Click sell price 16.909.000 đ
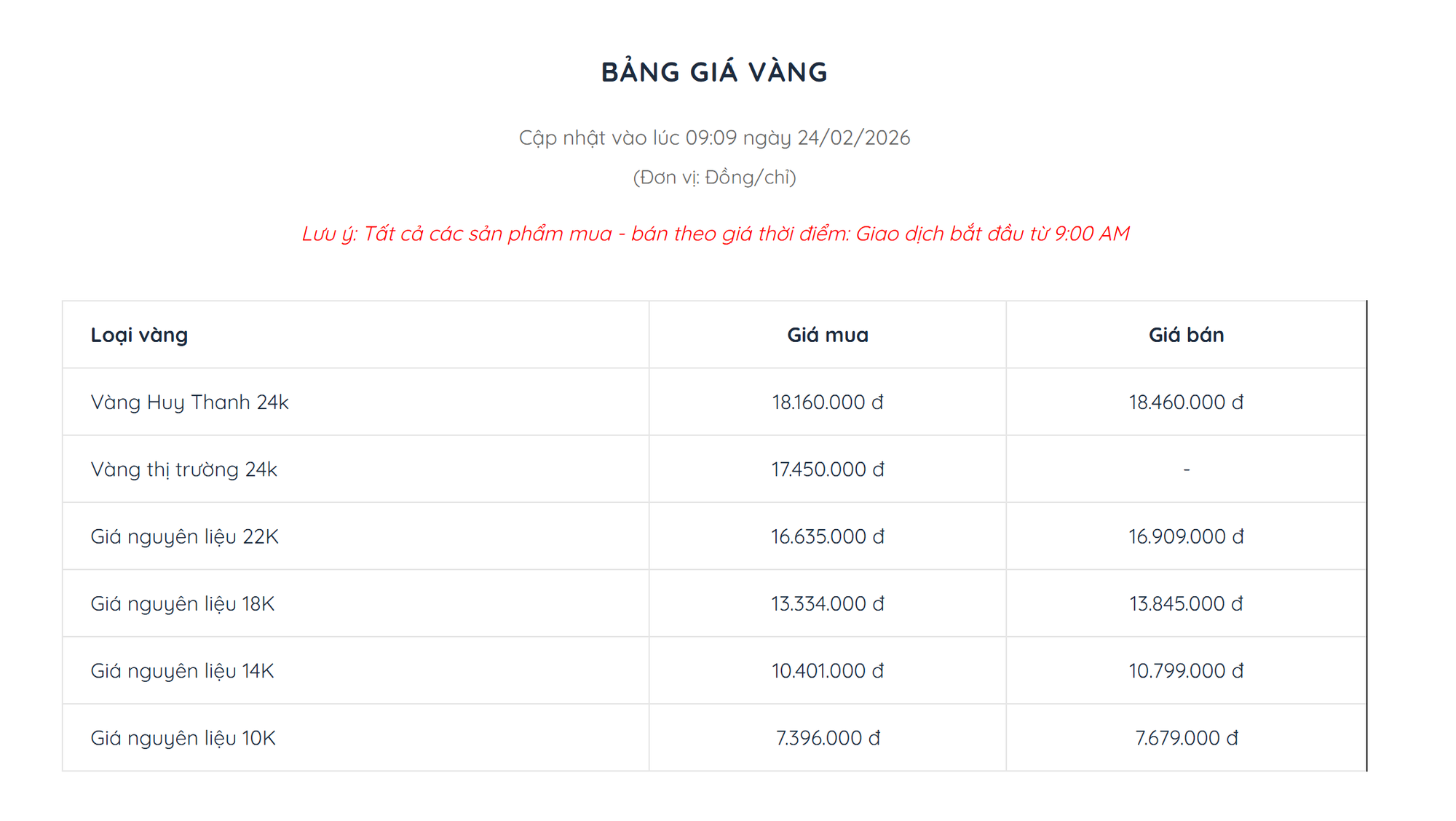This screenshot has height=821, width=1456. [1186, 536]
